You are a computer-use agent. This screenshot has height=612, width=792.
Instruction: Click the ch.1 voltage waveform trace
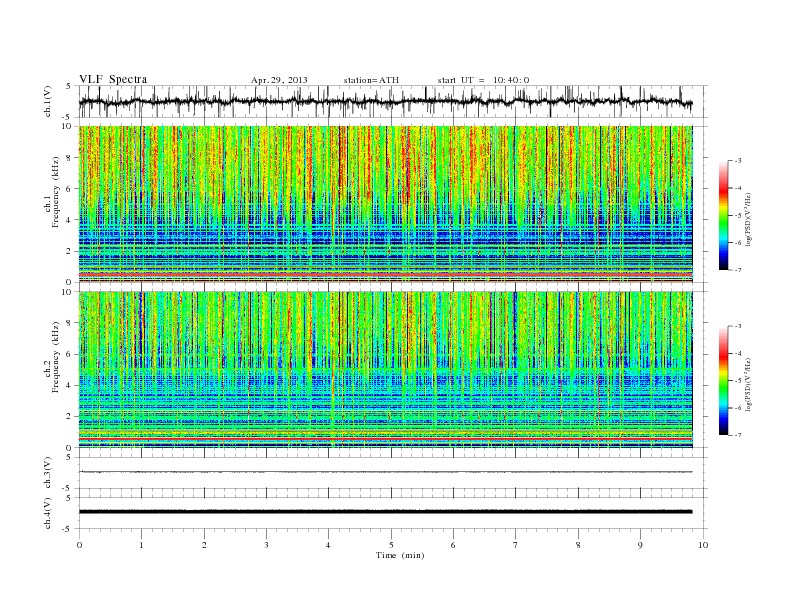[x=385, y=101]
